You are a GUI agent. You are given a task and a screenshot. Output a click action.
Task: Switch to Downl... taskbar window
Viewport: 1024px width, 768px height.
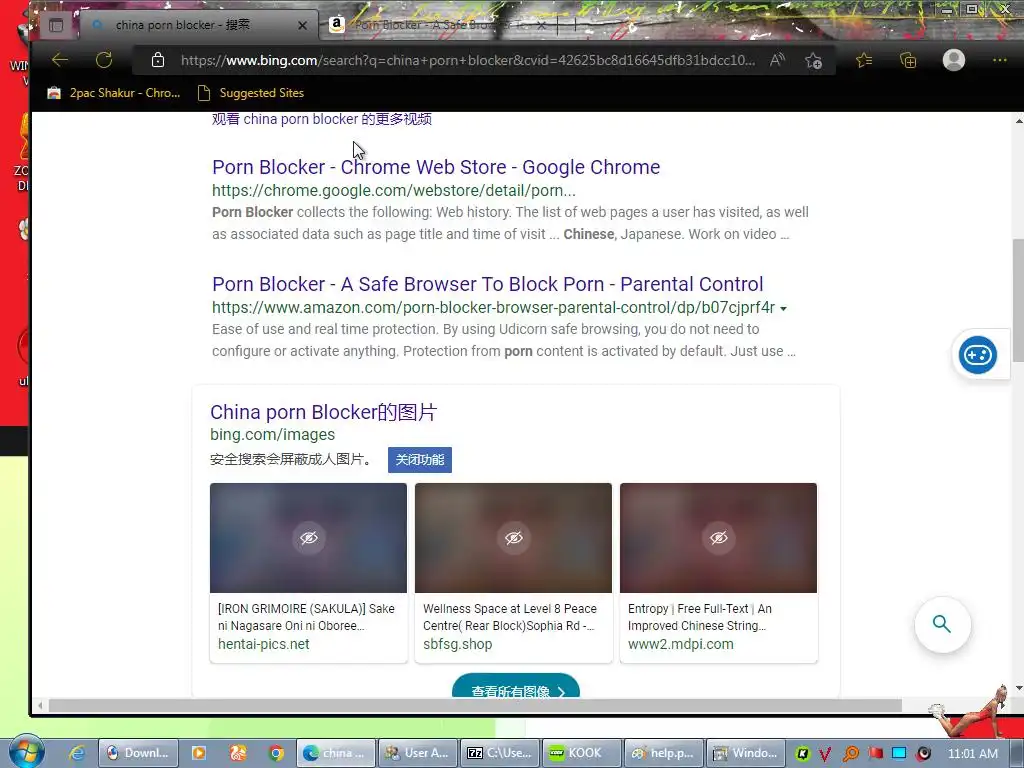coord(138,753)
